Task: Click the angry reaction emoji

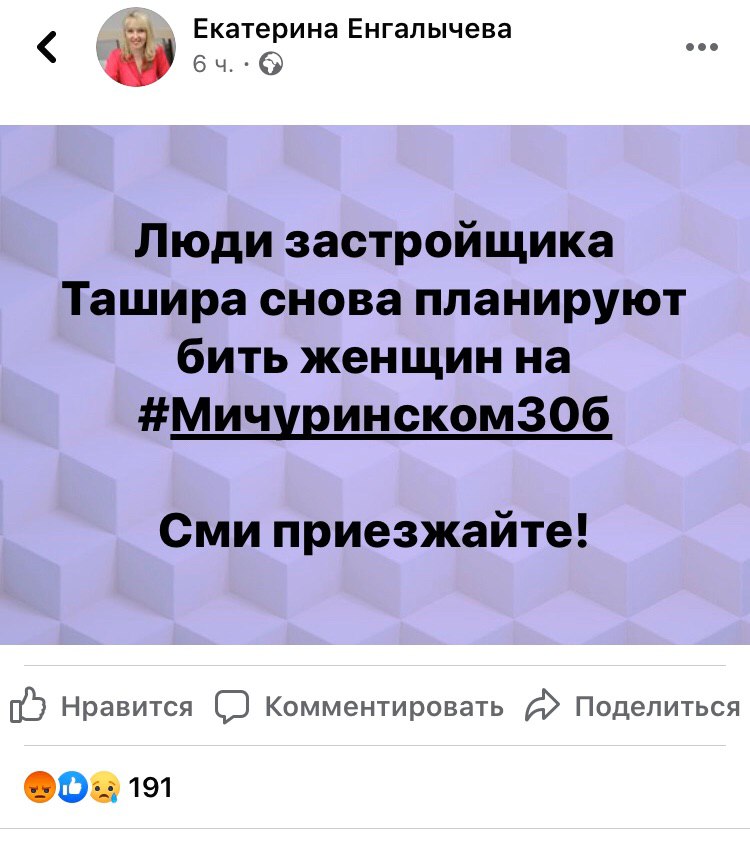Action: point(40,787)
